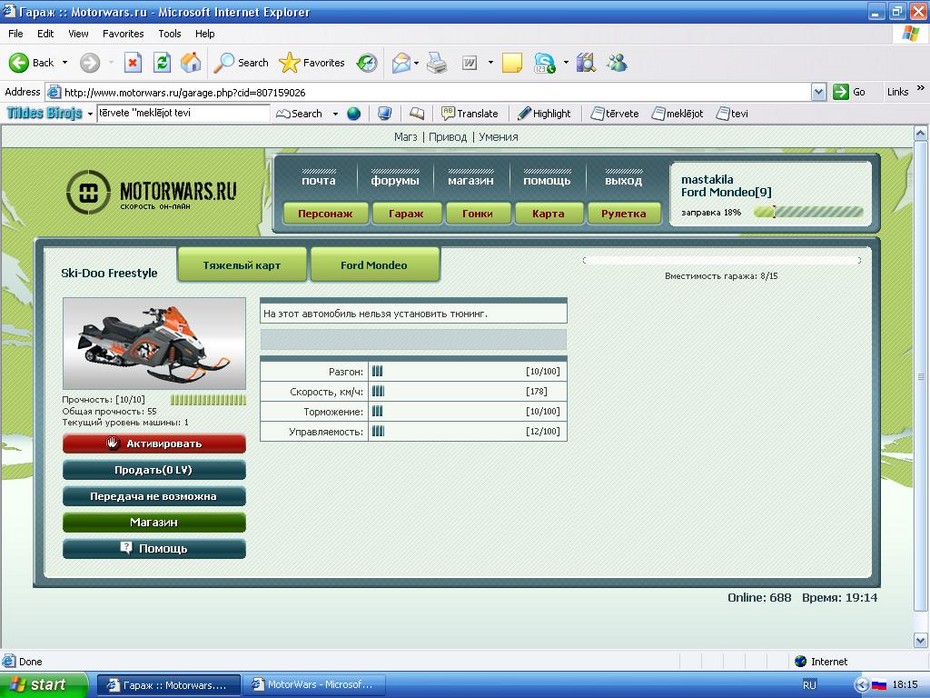Image resolution: width=930 pixels, height=698 pixels.
Task: Expand the Links toolbar chevron
Action: tap(921, 88)
